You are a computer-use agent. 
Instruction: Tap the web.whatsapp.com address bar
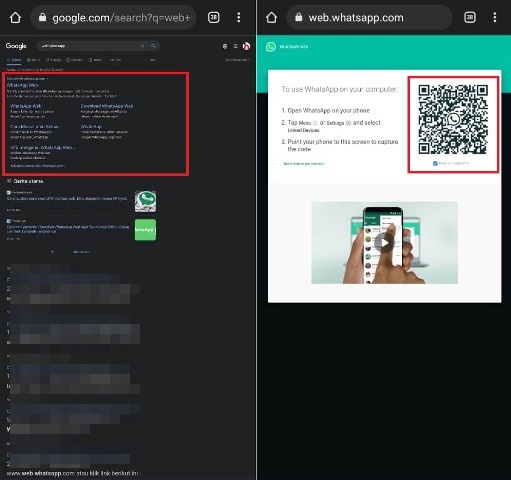coord(369,17)
